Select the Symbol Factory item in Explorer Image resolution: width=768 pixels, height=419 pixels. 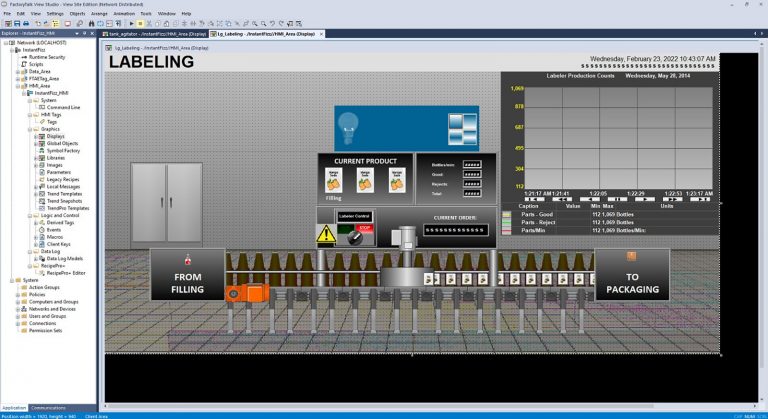click(x=64, y=150)
